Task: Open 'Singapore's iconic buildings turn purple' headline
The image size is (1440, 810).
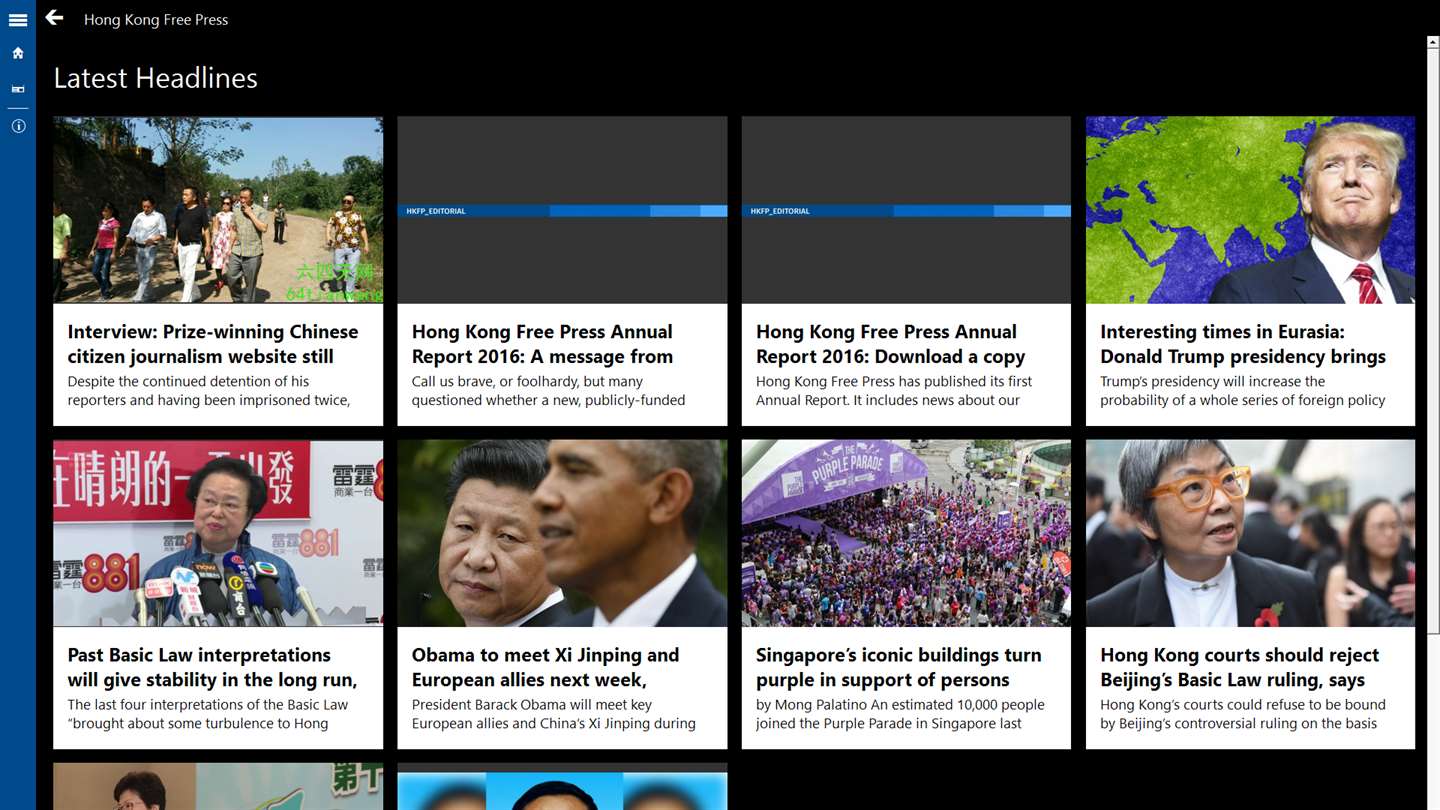Action: 898,667
